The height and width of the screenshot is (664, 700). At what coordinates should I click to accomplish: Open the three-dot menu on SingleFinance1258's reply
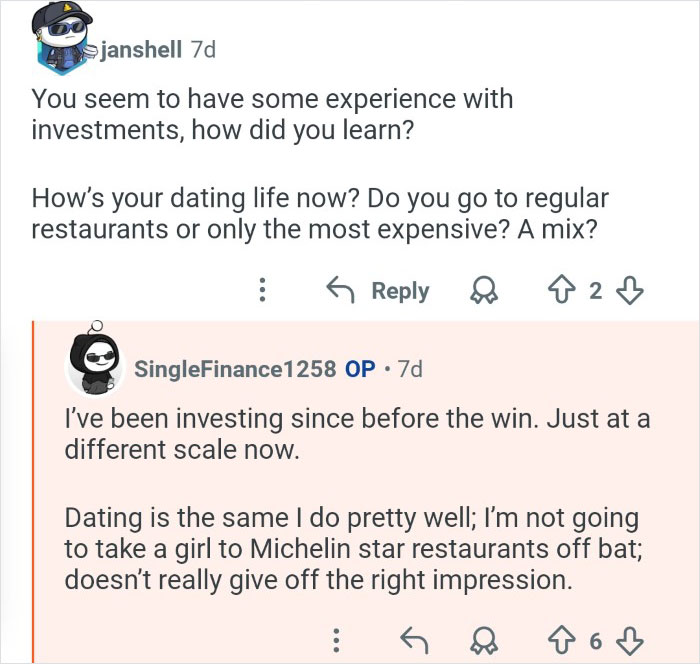(x=337, y=639)
